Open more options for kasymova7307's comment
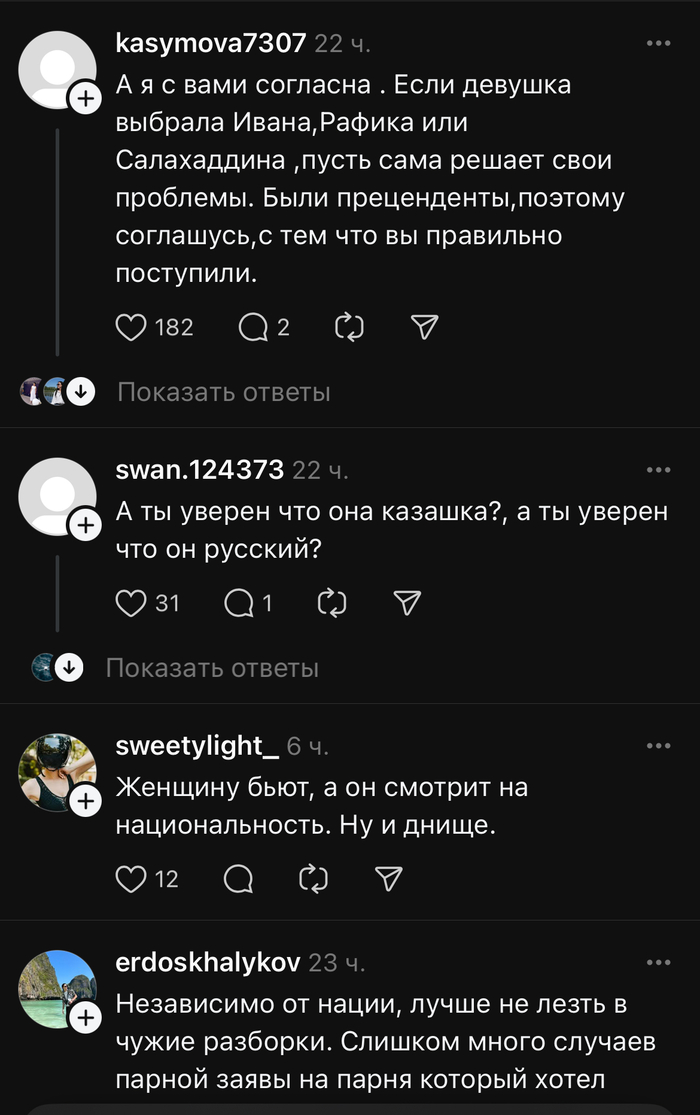 (658, 44)
